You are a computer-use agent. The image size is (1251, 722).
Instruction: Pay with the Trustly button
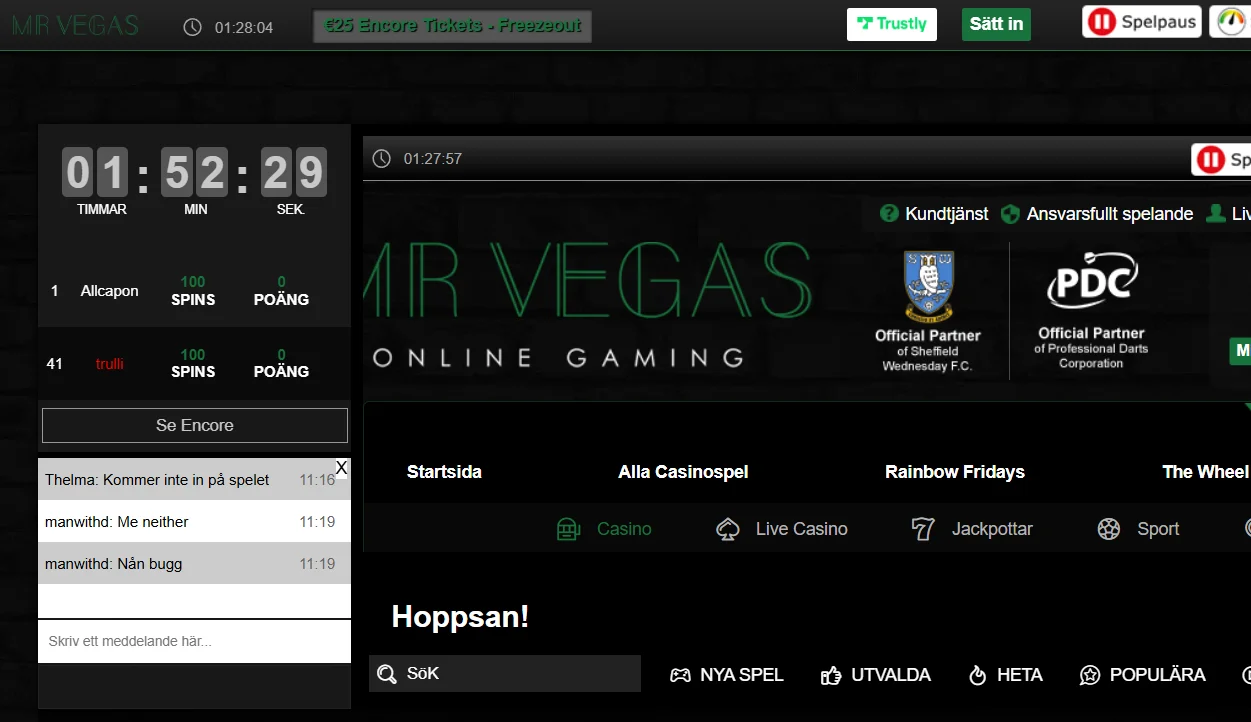pos(892,24)
